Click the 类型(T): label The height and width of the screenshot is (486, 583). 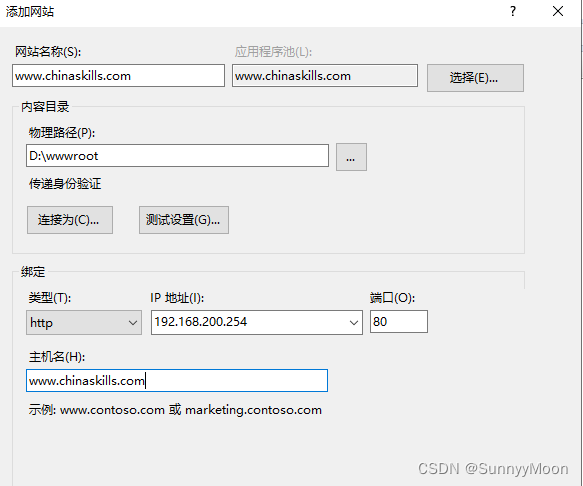tap(50, 298)
